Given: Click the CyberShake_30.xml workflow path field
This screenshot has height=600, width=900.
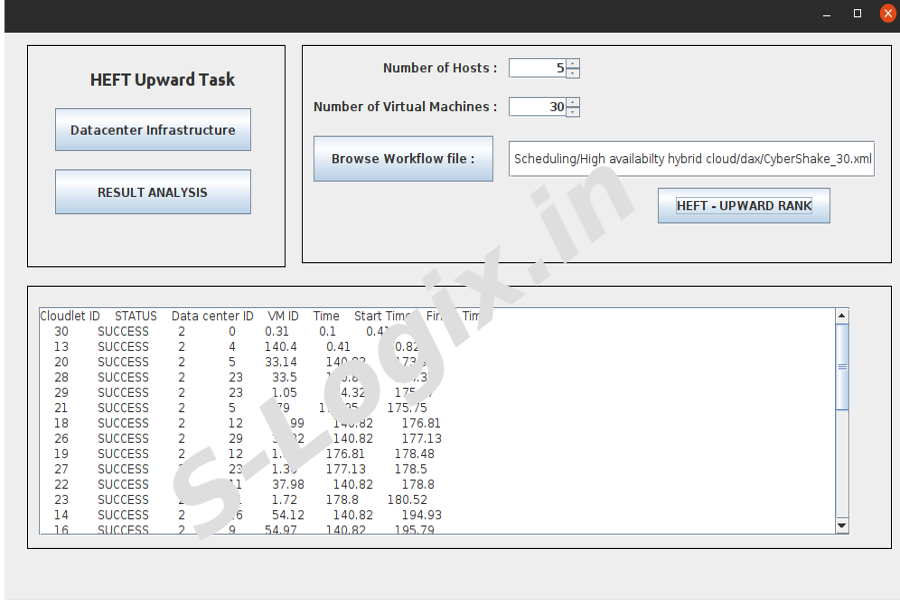Looking at the screenshot, I should (x=691, y=158).
